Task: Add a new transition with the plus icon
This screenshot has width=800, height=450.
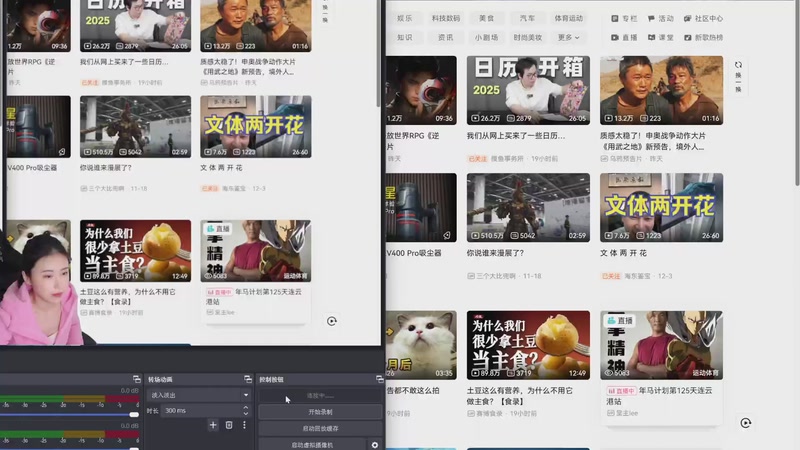Action: pos(213,425)
